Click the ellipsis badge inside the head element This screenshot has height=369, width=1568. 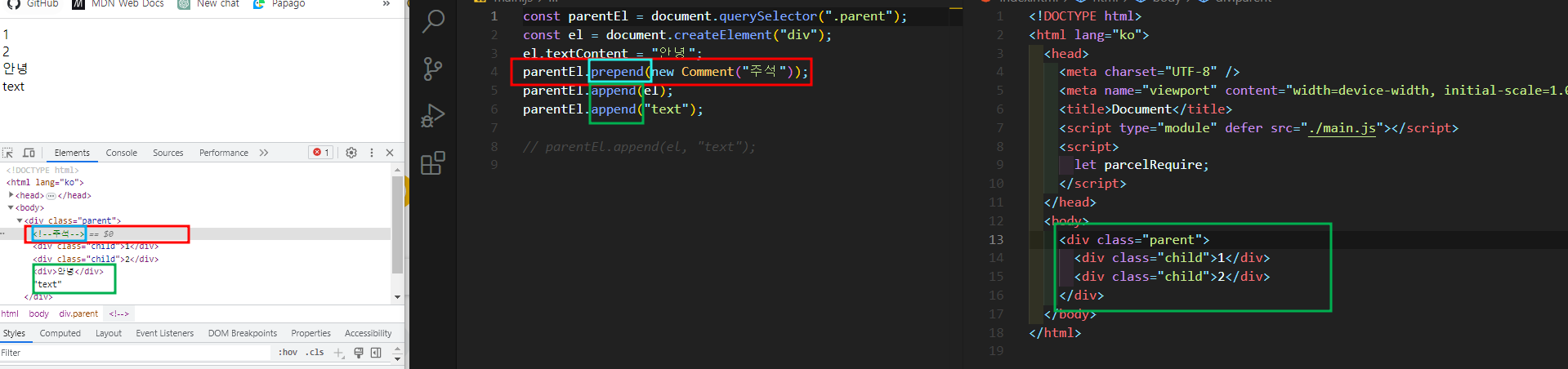coord(51,196)
